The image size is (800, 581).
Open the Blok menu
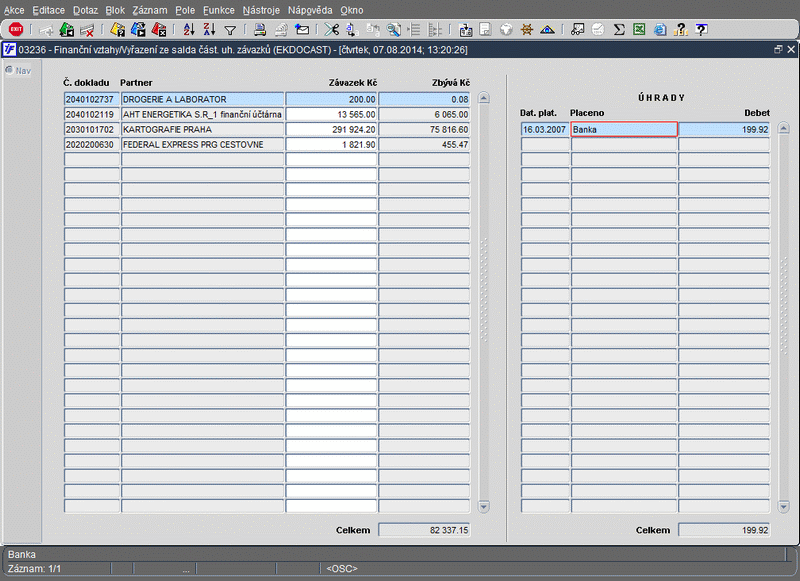click(x=115, y=10)
